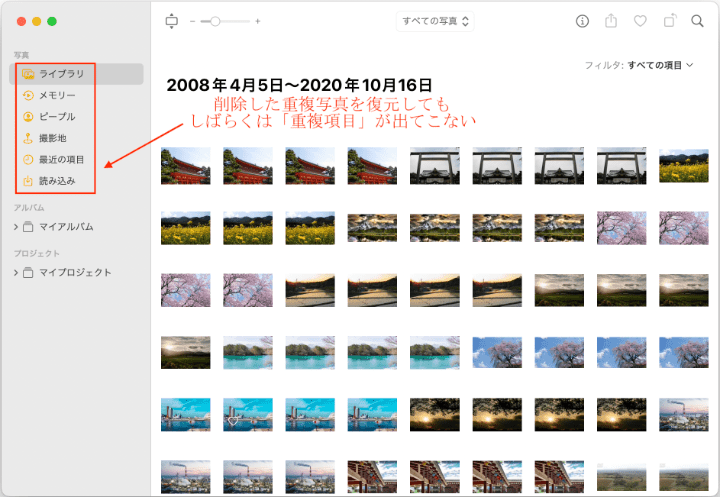Select the ピープル icon in sidebar
The height and width of the screenshot is (497, 720).
pyautogui.click(x=28, y=117)
